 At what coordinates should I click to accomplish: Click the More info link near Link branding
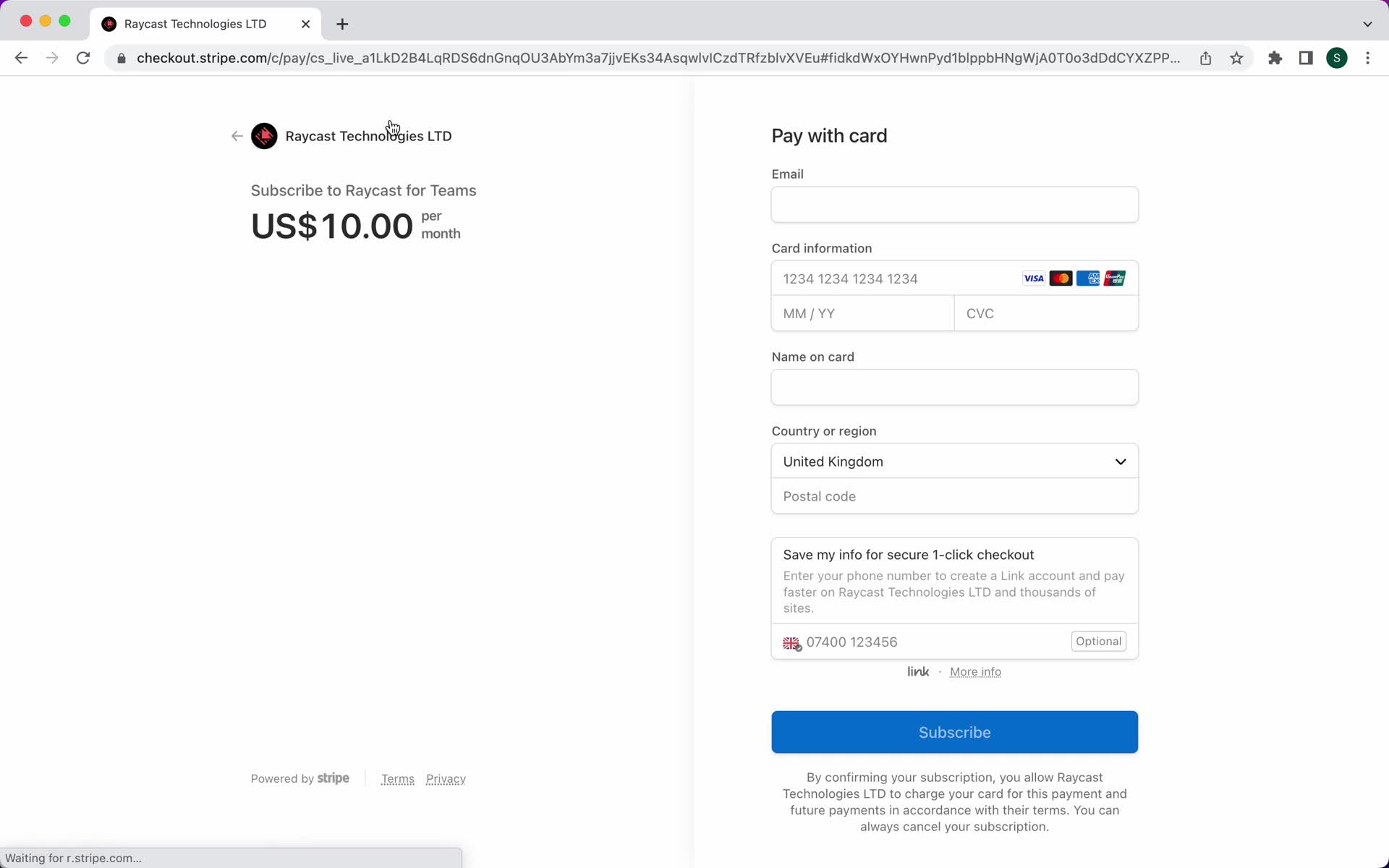coord(975,671)
